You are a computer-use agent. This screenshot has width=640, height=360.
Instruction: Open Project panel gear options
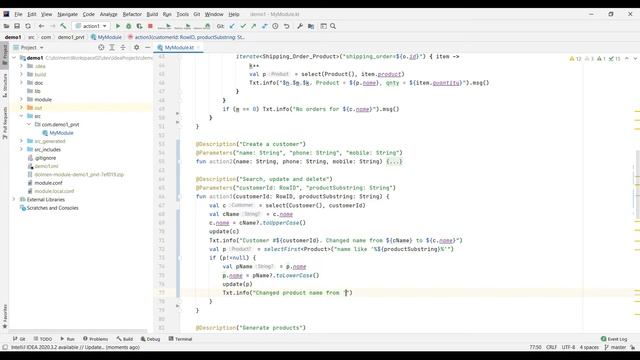pos(136,48)
